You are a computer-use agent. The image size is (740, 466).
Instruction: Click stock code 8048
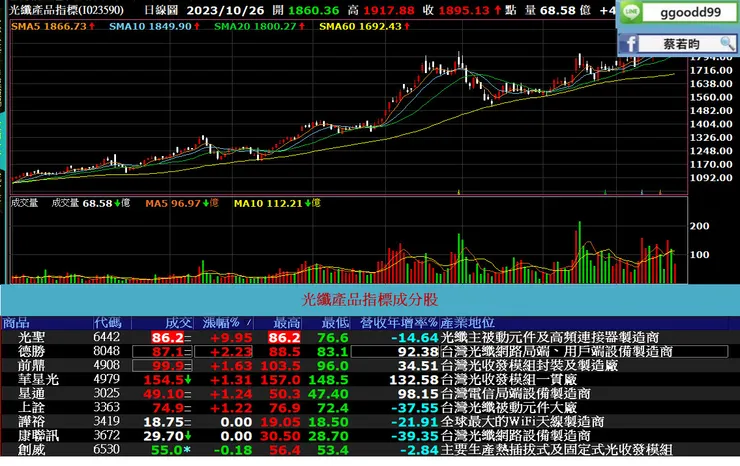point(107,351)
